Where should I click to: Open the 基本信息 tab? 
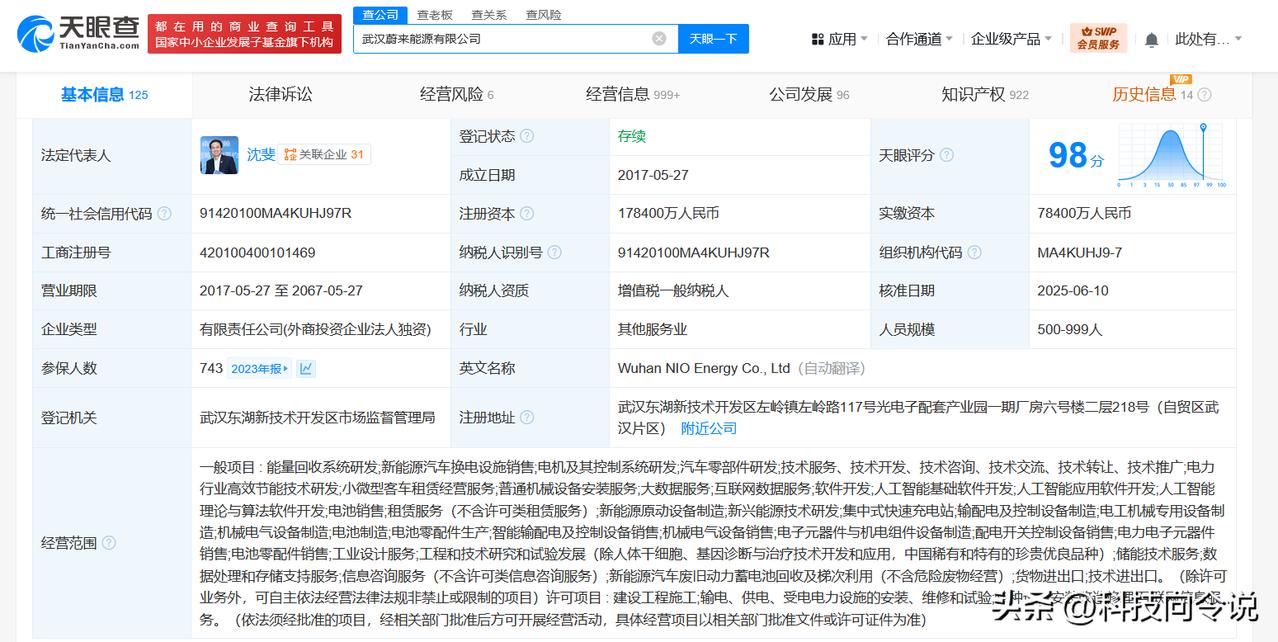[104, 94]
